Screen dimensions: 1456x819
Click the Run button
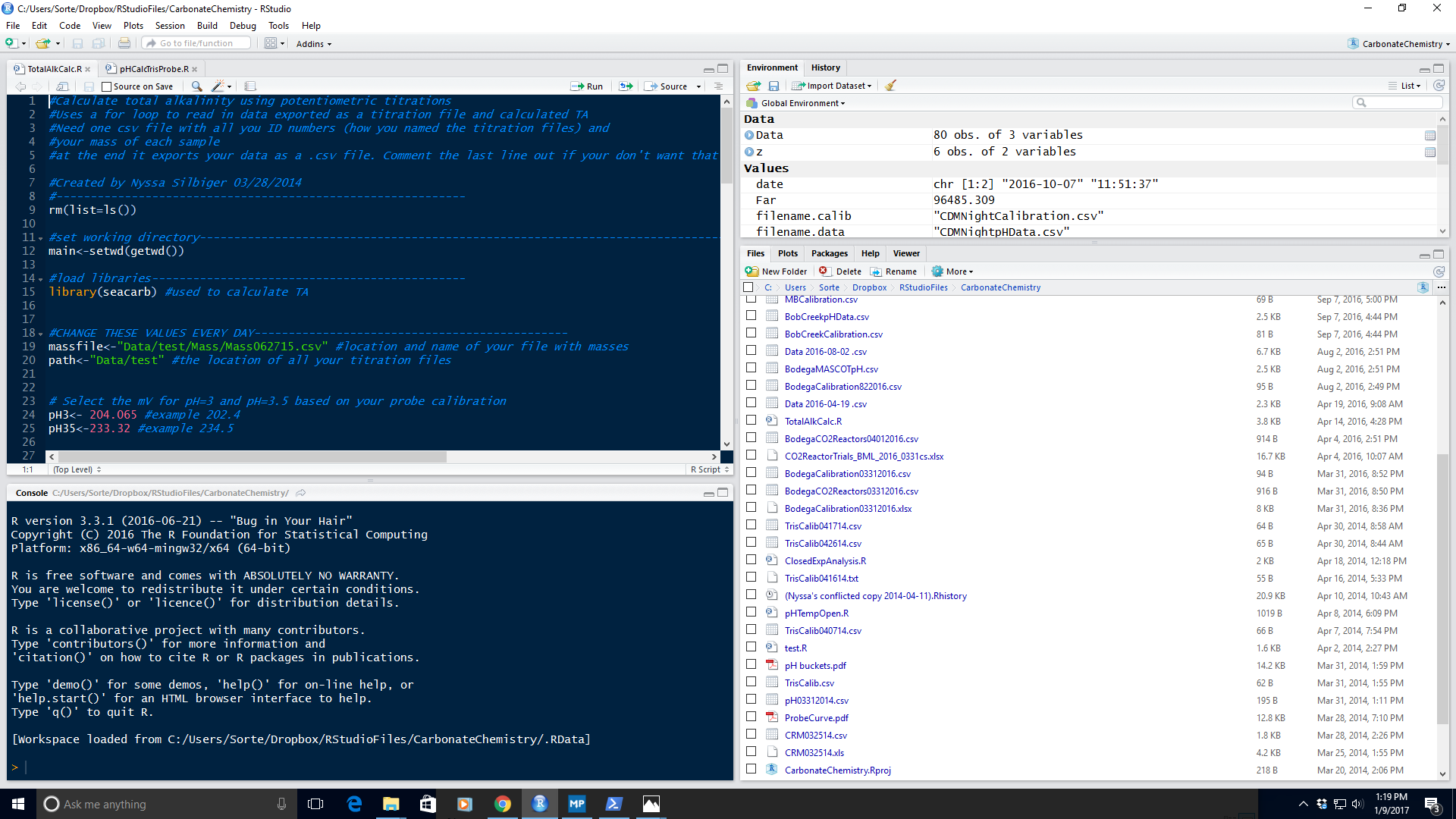(x=587, y=86)
